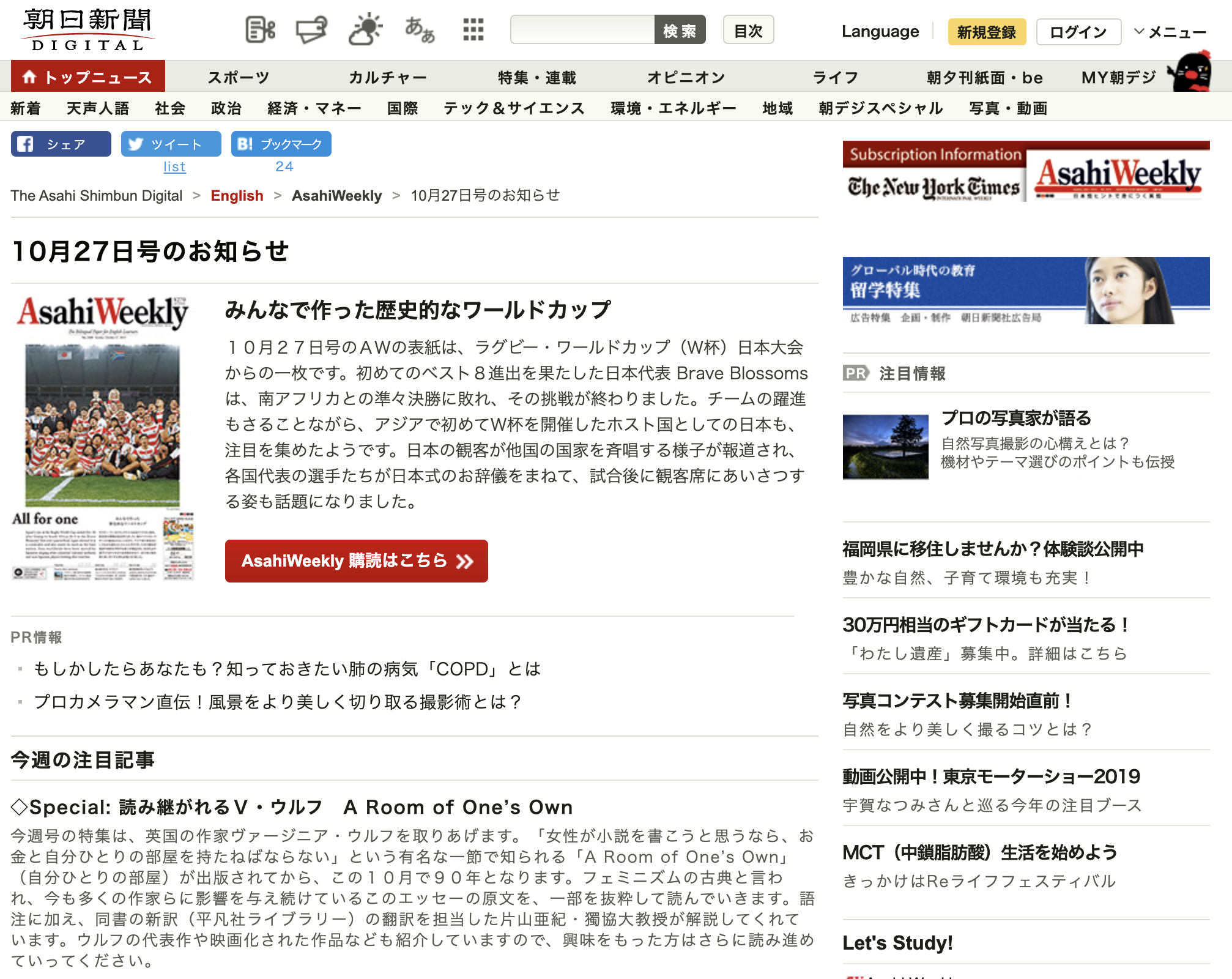Open the AsahiWeekly cover thumbnail

103,438
